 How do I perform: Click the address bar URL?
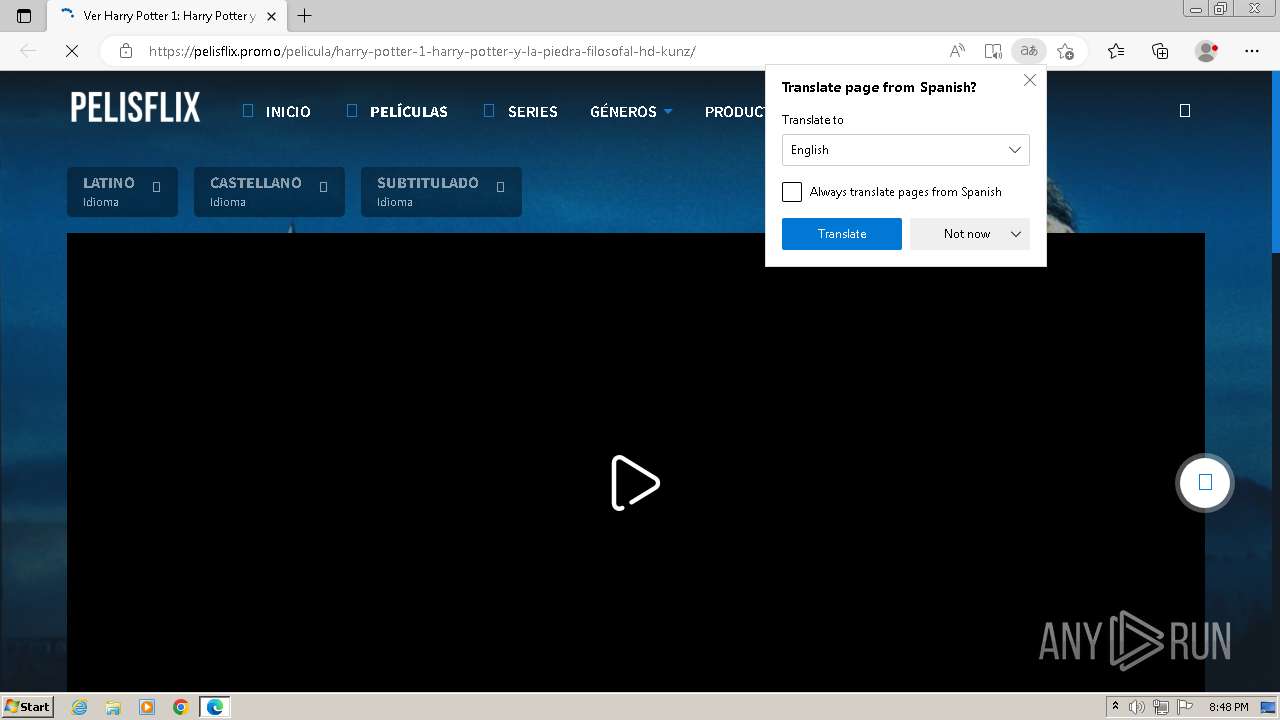click(422, 51)
